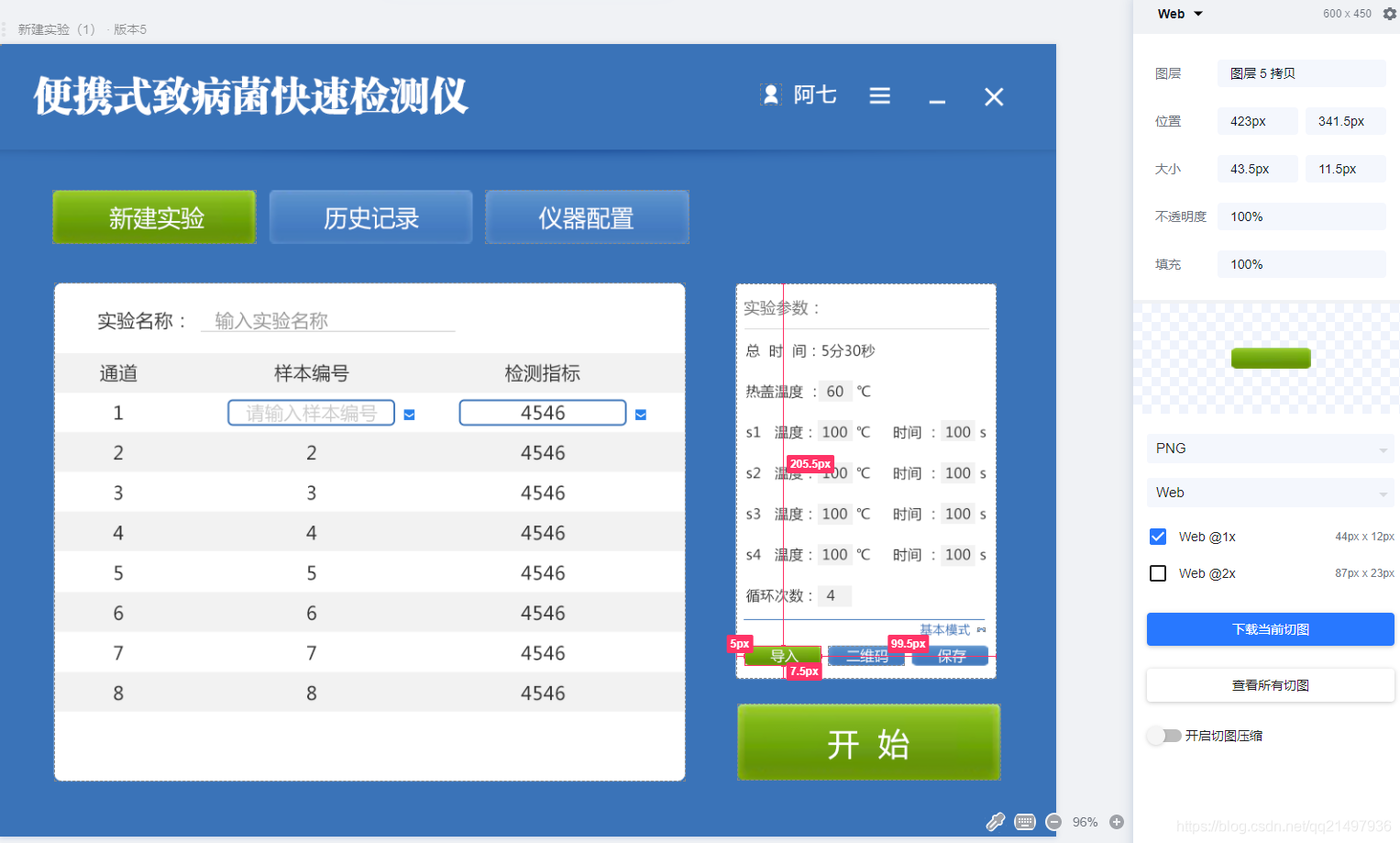Screen dimensions: 1400x843
Task: Click the 下载当前切图 button
Action: click(1270, 629)
